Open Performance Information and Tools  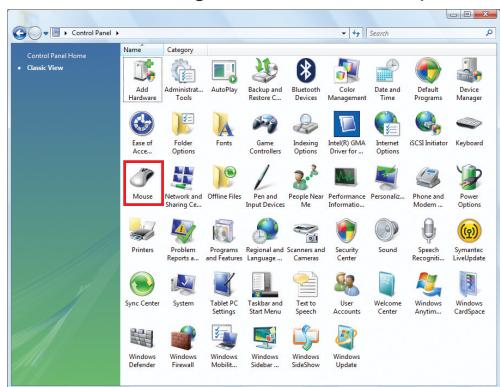point(347,186)
